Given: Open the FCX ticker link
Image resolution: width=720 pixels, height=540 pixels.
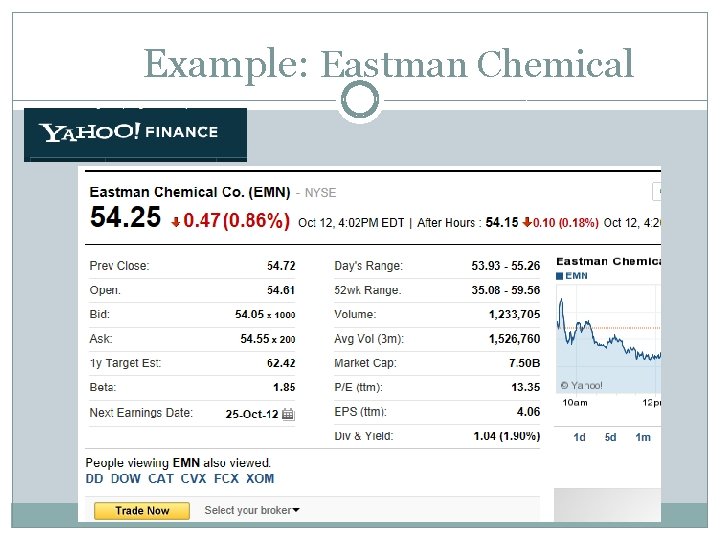Looking at the screenshot, I should (x=226, y=478).
